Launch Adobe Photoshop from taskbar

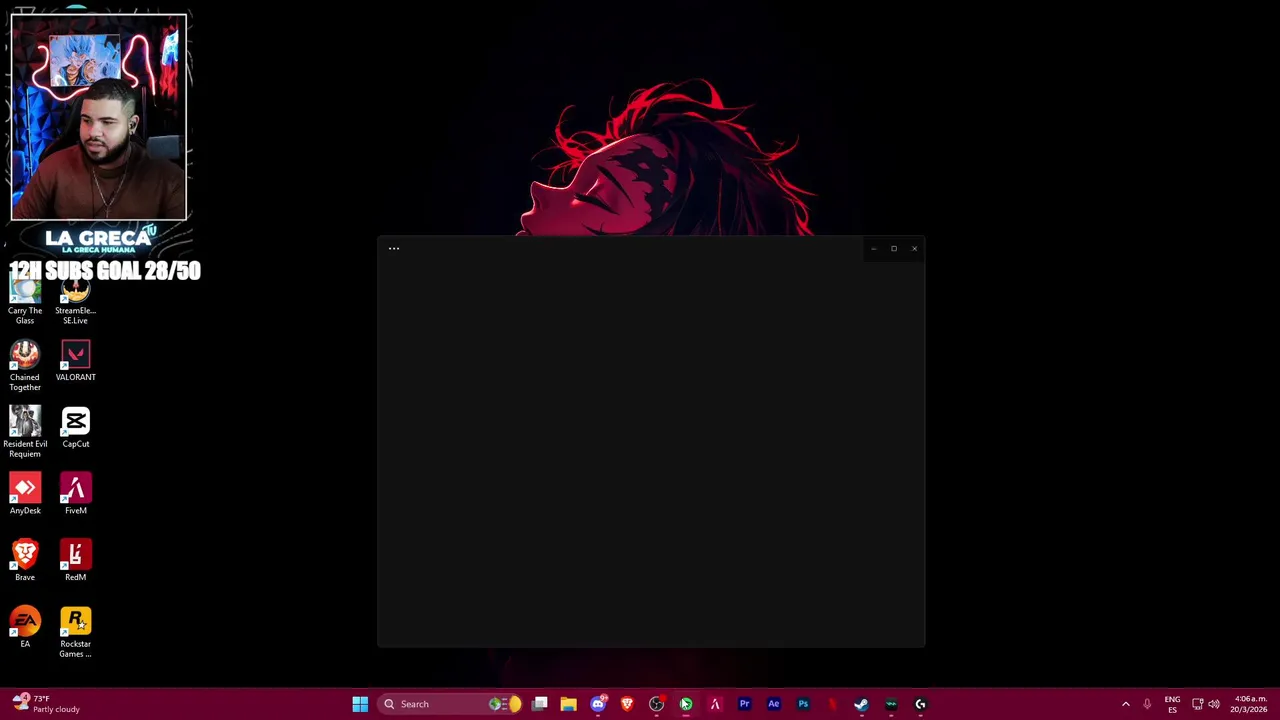click(803, 704)
